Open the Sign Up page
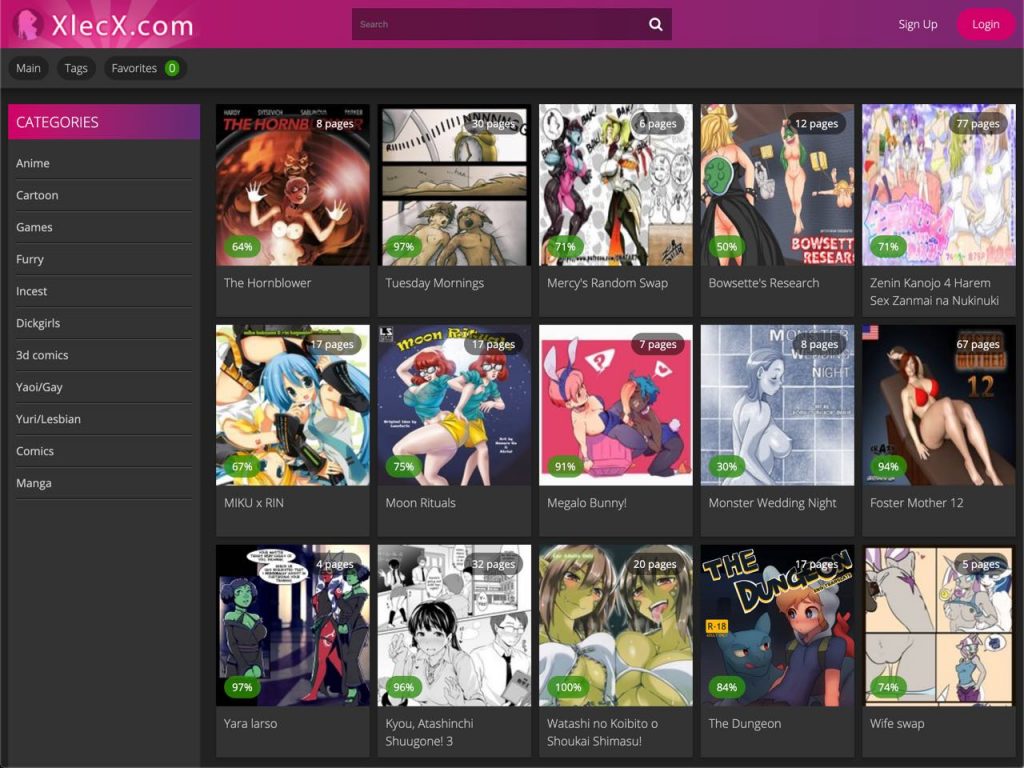 pos(918,24)
